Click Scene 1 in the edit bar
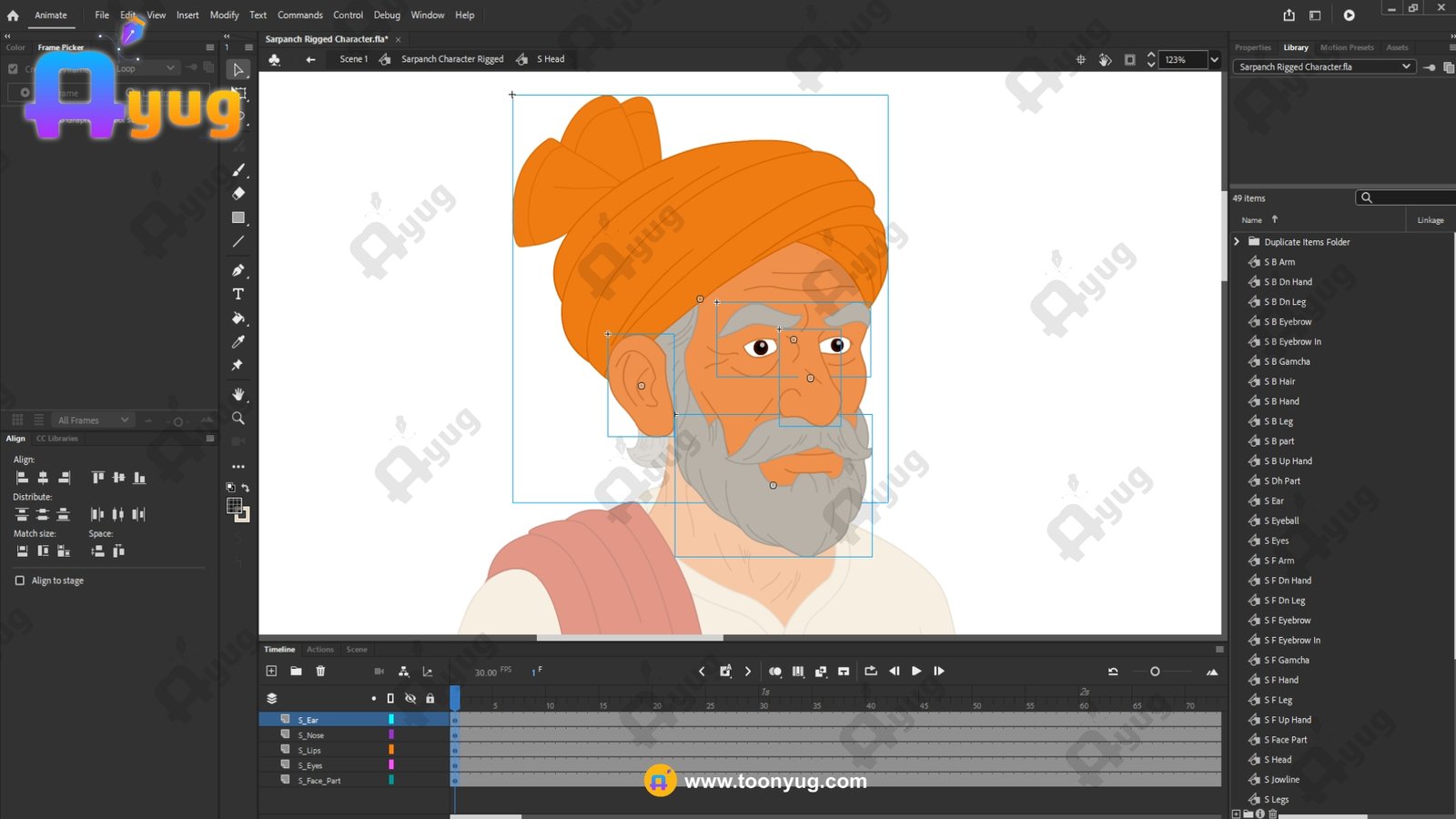The image size is (1456, 819). pyautogui.click(x=354, y=59)
